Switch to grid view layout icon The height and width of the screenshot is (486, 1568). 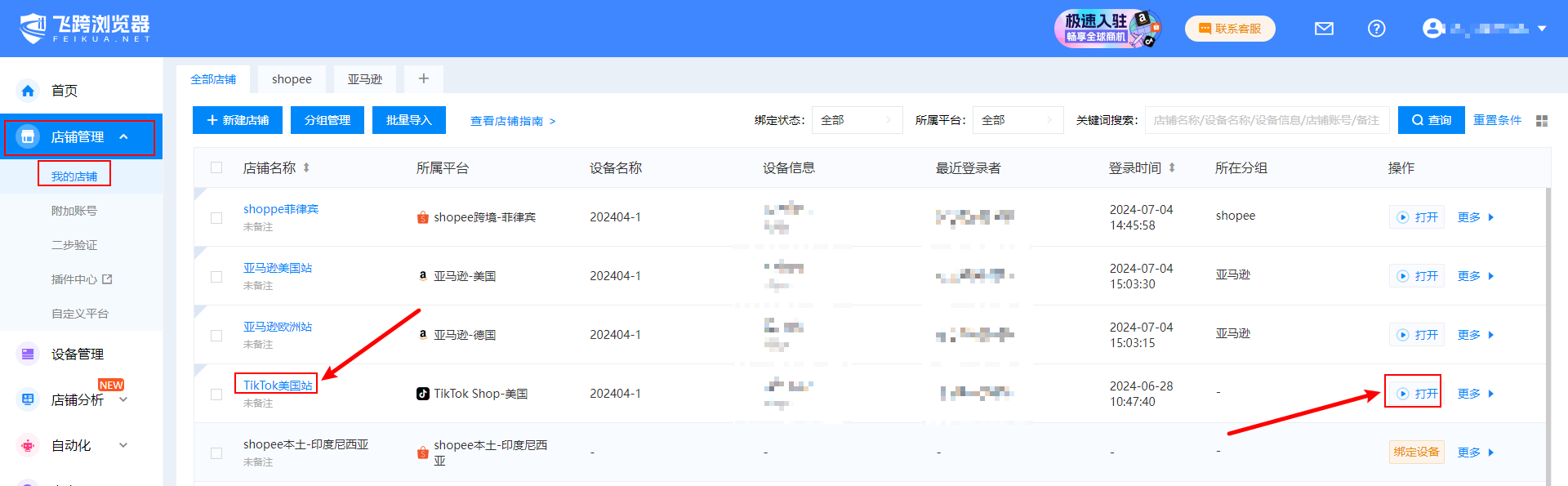coord(1541,121)
